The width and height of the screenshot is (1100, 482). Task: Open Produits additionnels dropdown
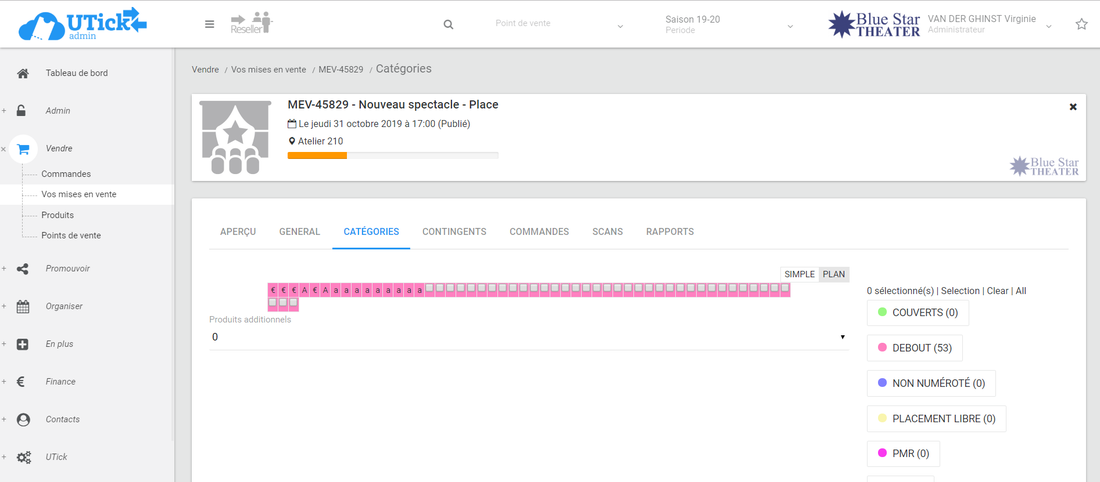tap(528, 338)
